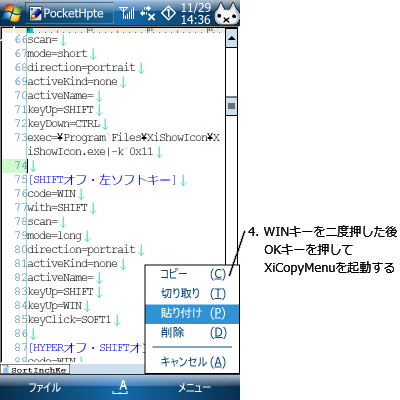Click line 83 text keyUp=SHIFT

60,292
